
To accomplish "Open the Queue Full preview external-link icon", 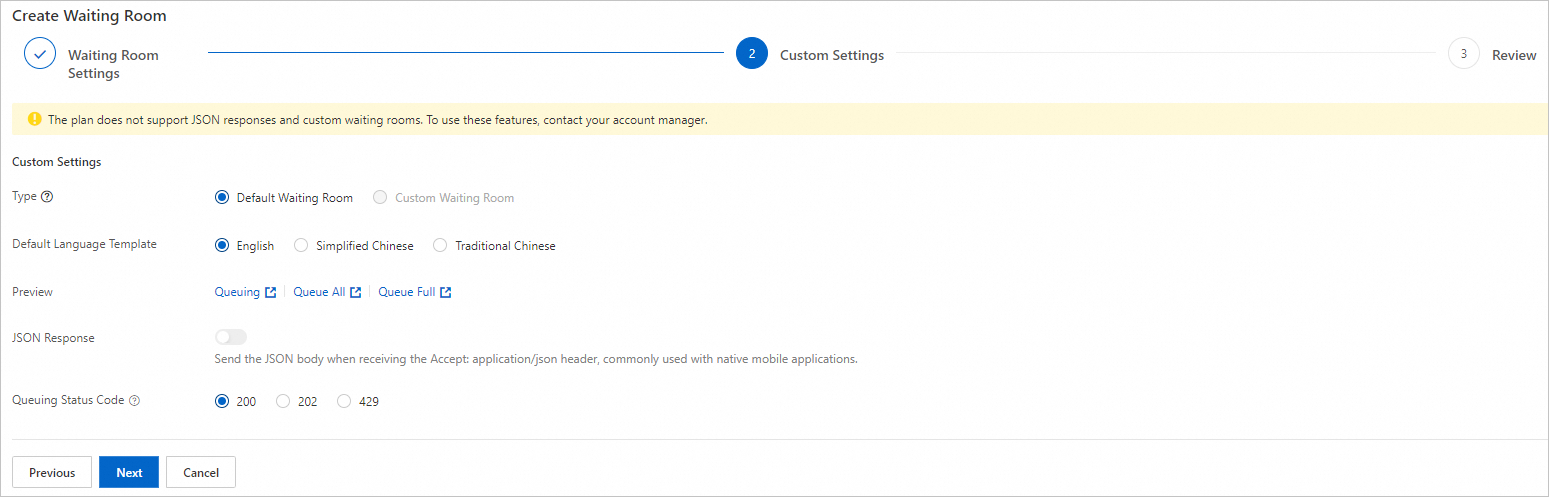I will (x=446, y=293).
